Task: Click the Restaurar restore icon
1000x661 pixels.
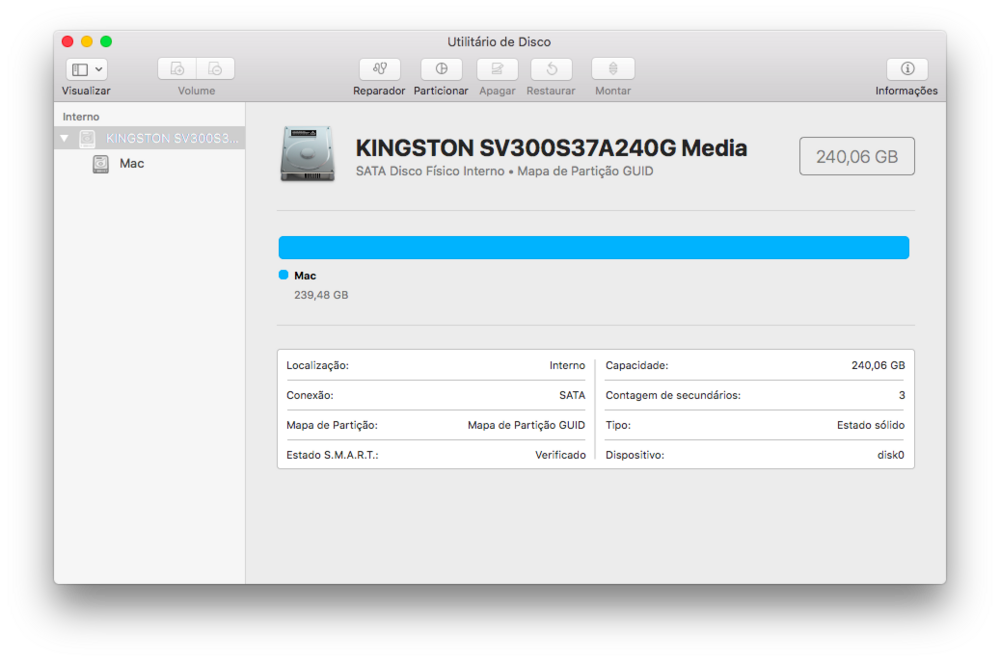Action: (x=551, y=69)
